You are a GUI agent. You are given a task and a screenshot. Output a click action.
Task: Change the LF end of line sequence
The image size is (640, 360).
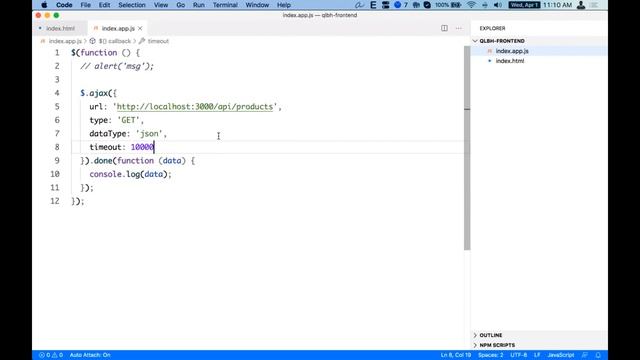(537, 355)
